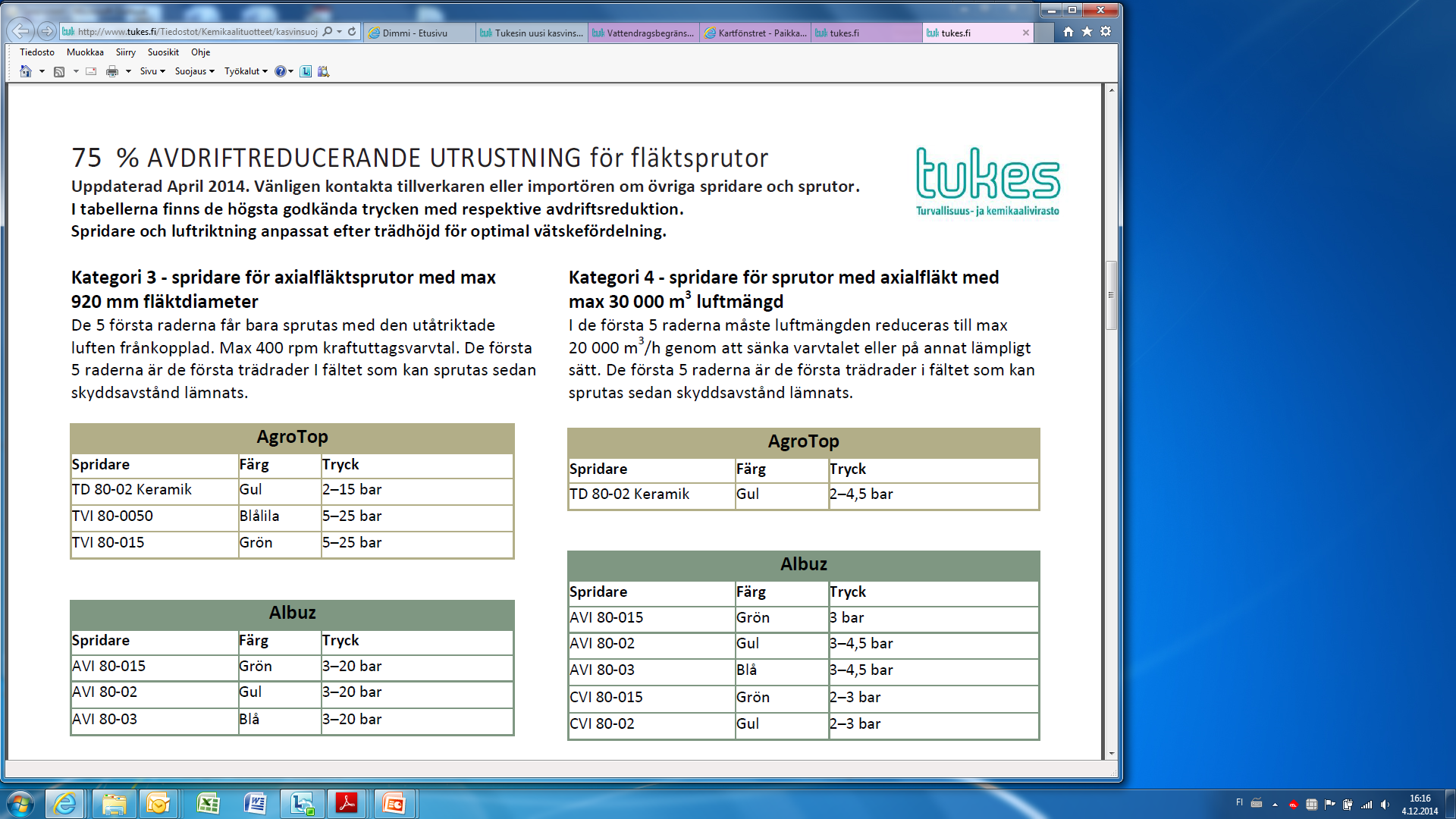Click the address bar URL field
Image resolution: width=1456 pixels, height=819 pixels.
coord(197,32)
